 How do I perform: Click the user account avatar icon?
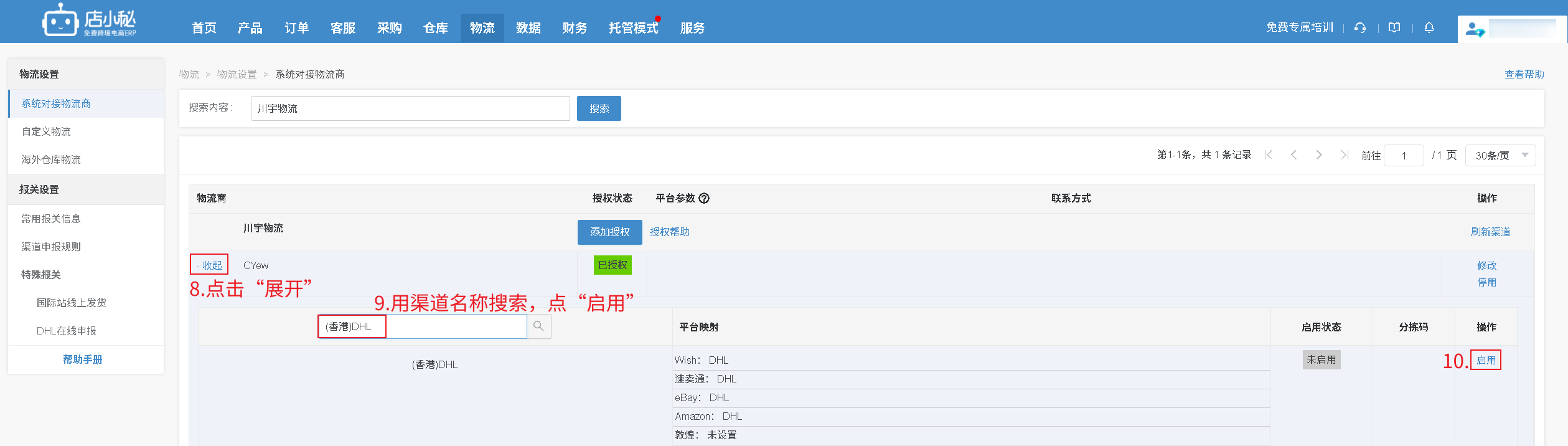[1474, 29]
